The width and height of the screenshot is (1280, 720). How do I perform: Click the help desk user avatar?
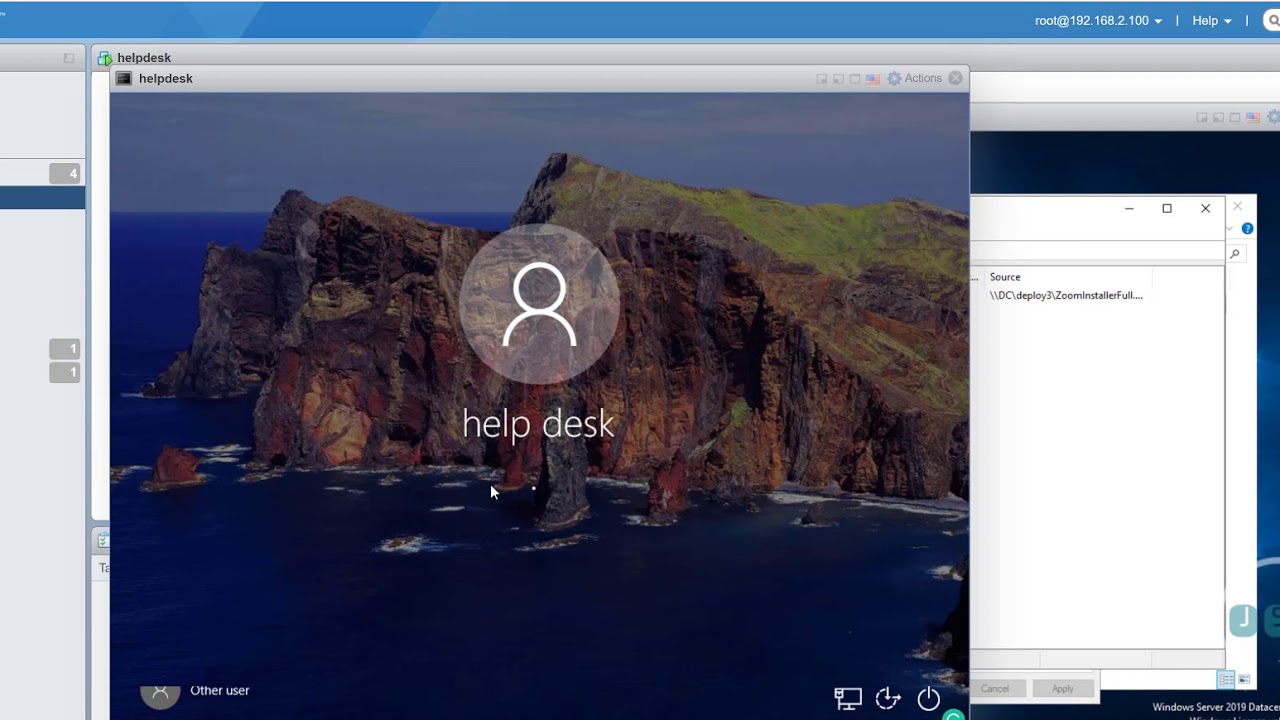[539, 304]
